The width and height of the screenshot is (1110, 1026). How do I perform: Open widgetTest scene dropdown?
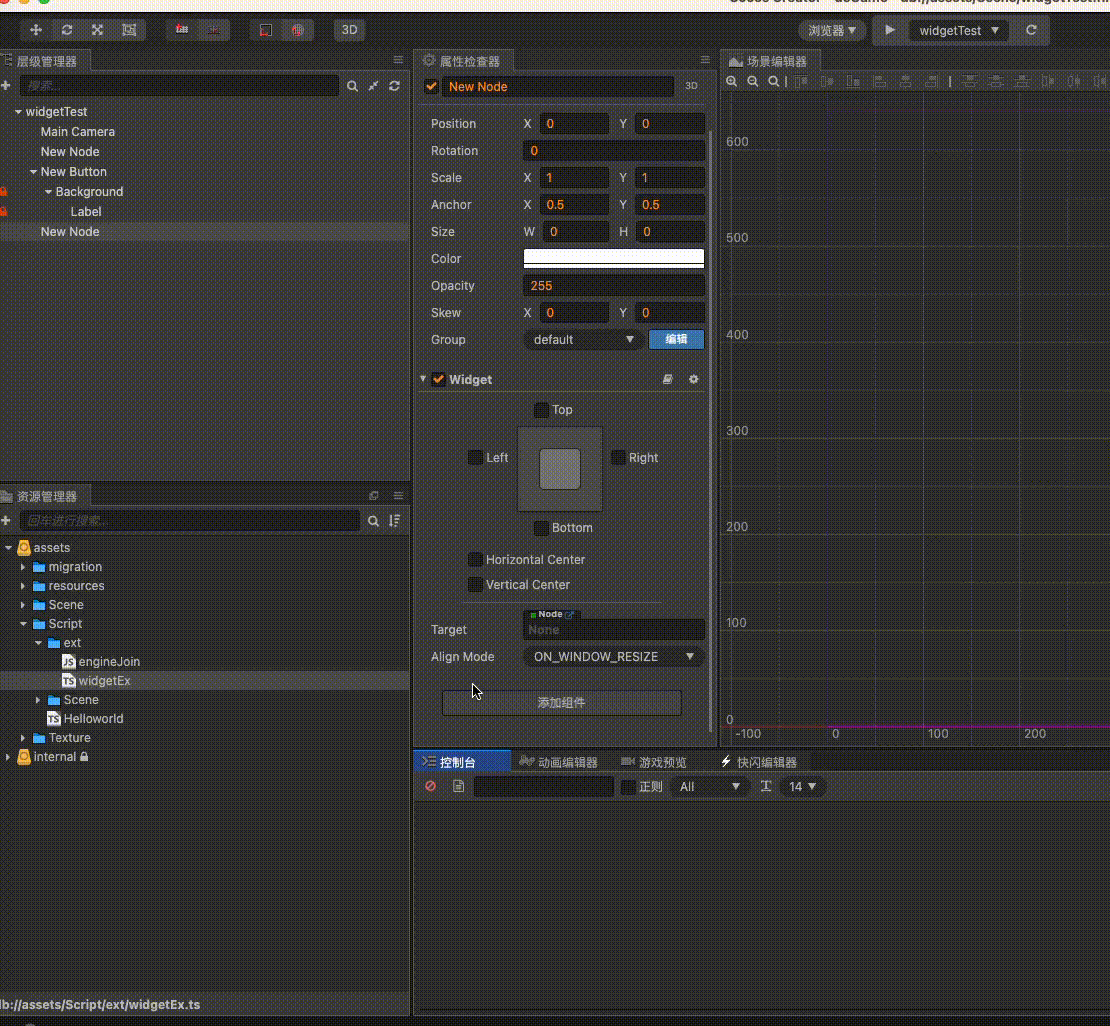tap(959, 30)
